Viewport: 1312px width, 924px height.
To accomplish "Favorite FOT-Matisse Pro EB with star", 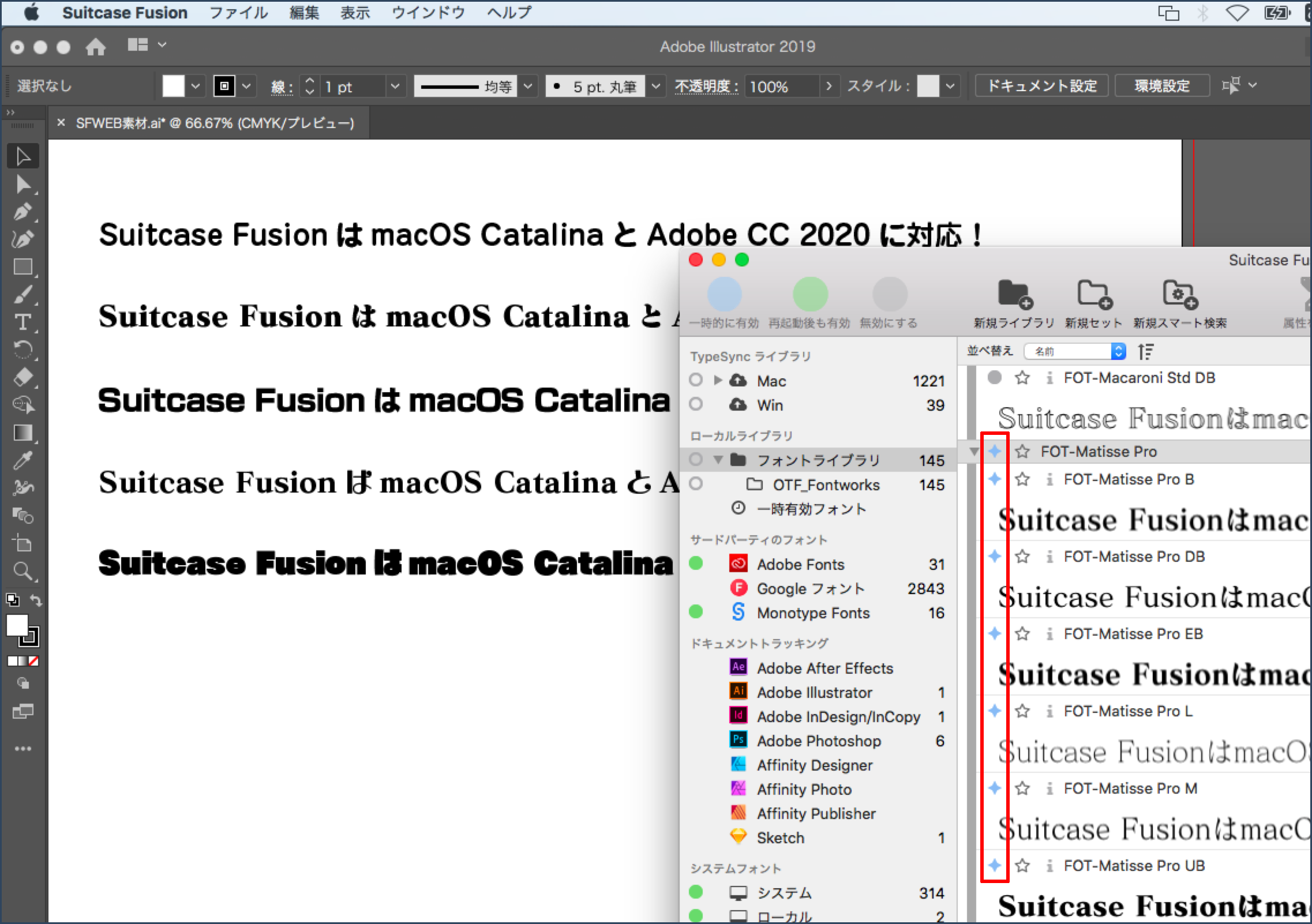I will click(x=1022, y=634).
